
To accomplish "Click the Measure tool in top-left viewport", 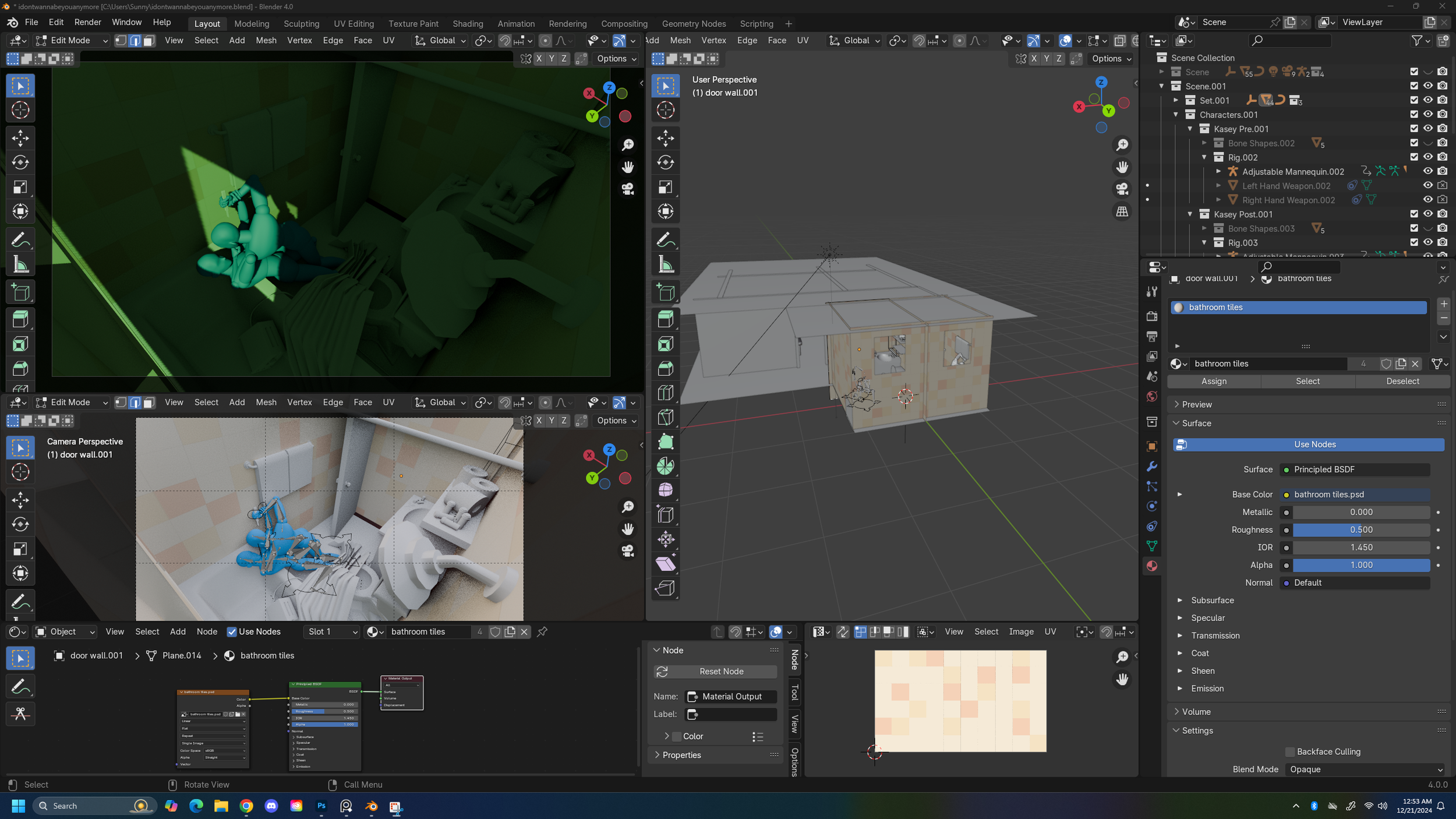I will tap(20, 265).
